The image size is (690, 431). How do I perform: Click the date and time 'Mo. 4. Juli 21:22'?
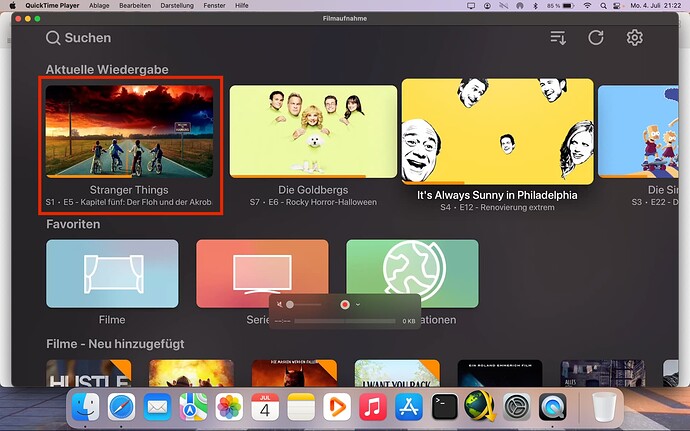pos(656,6)
